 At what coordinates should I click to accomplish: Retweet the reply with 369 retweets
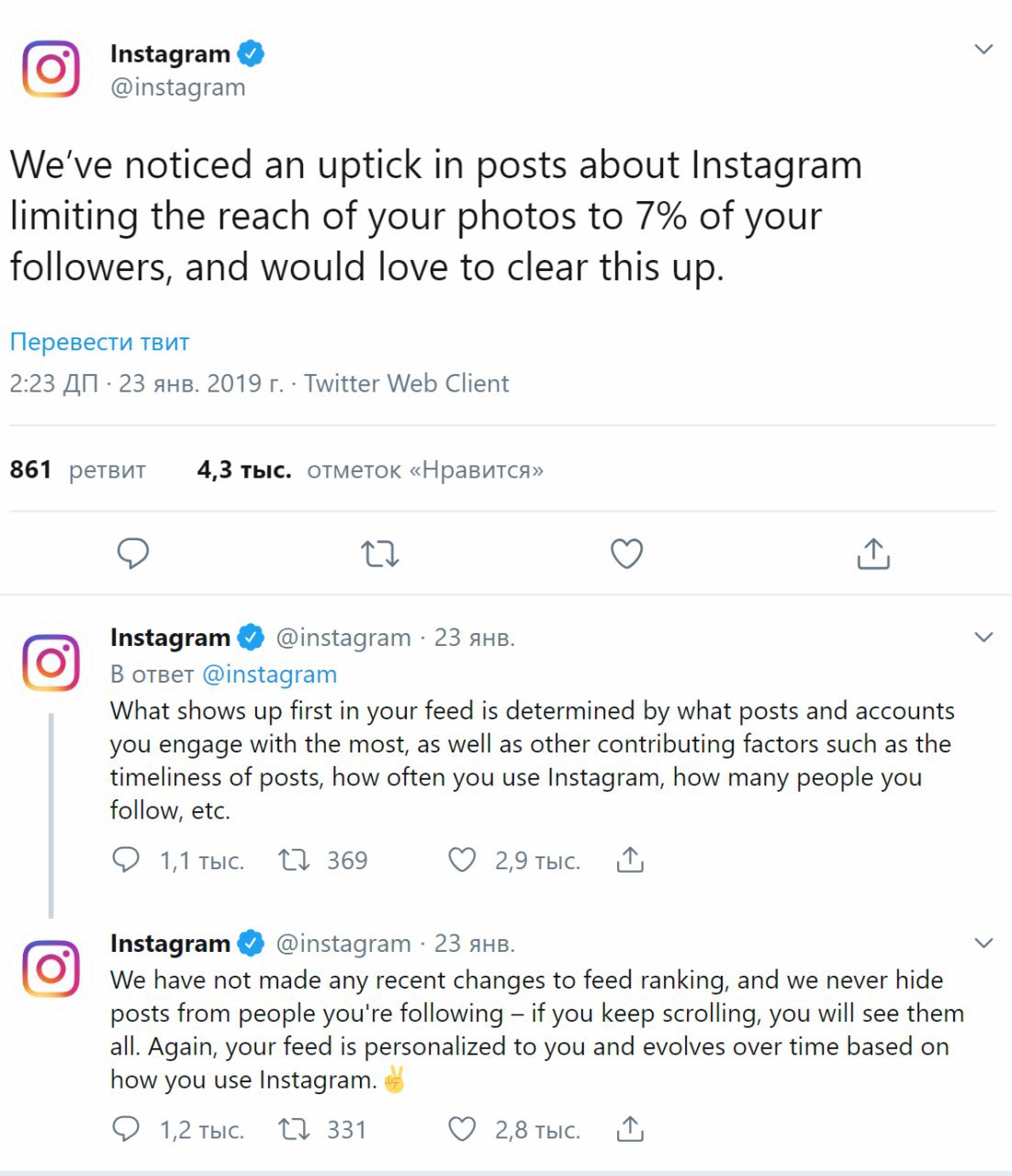tap(294, 860)
